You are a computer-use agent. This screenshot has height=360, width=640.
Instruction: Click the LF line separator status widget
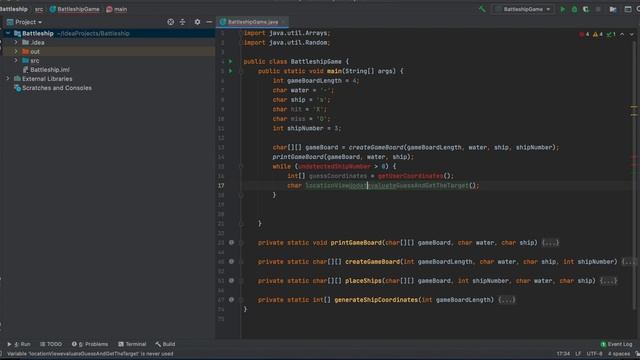[578, 354]
